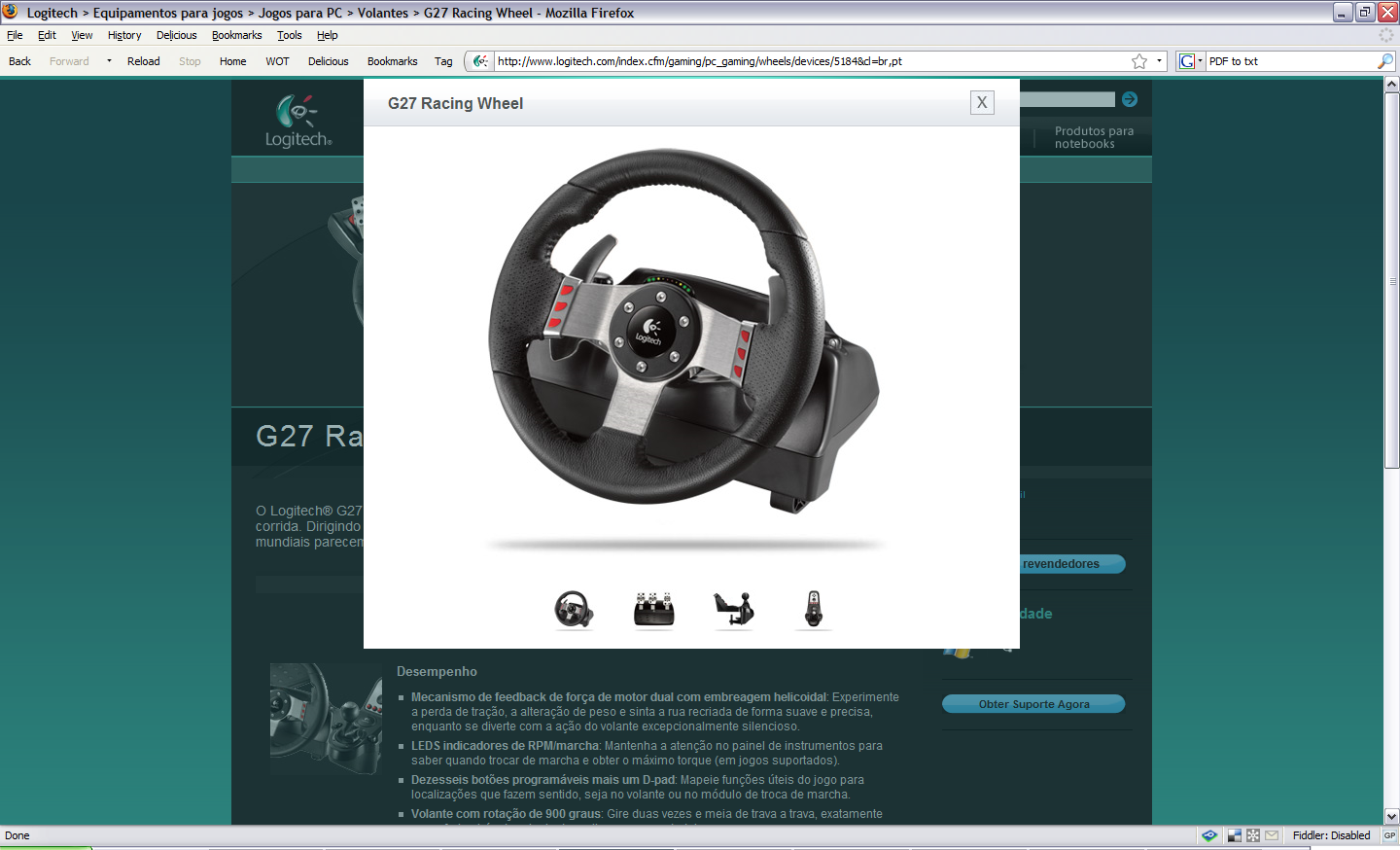
Task: Select the pedals thumbnail image
Action: tap(654, 610)
